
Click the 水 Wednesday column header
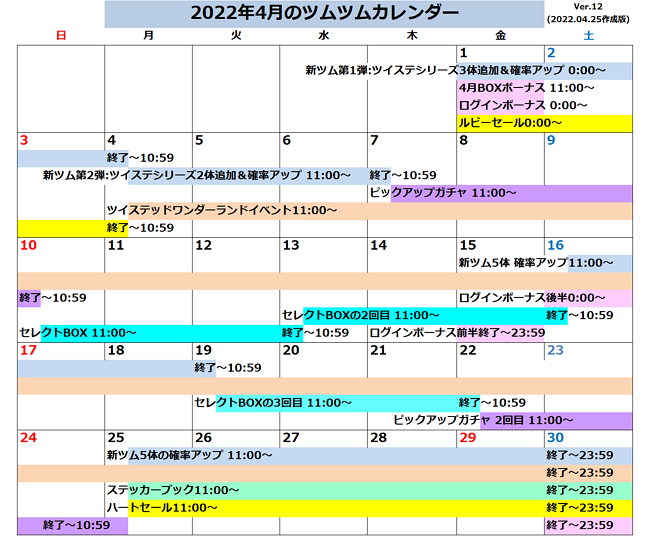point(323,35)
